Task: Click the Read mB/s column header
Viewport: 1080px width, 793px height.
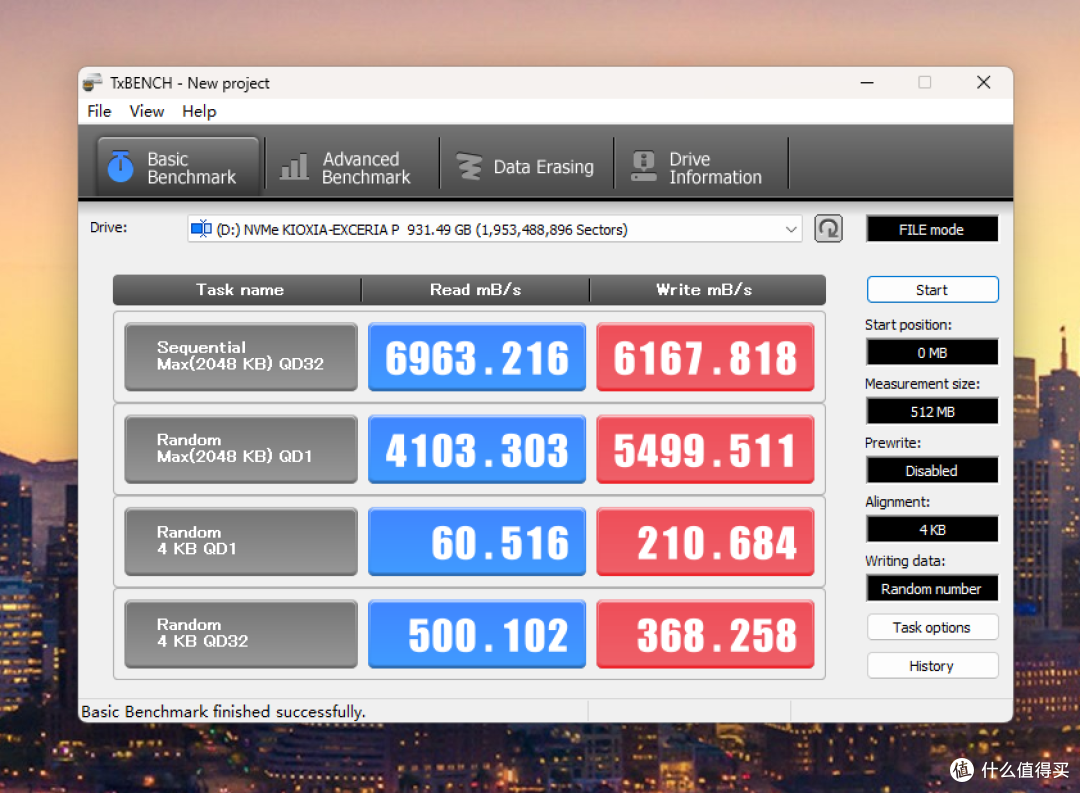Action: [x=475, y=290]
